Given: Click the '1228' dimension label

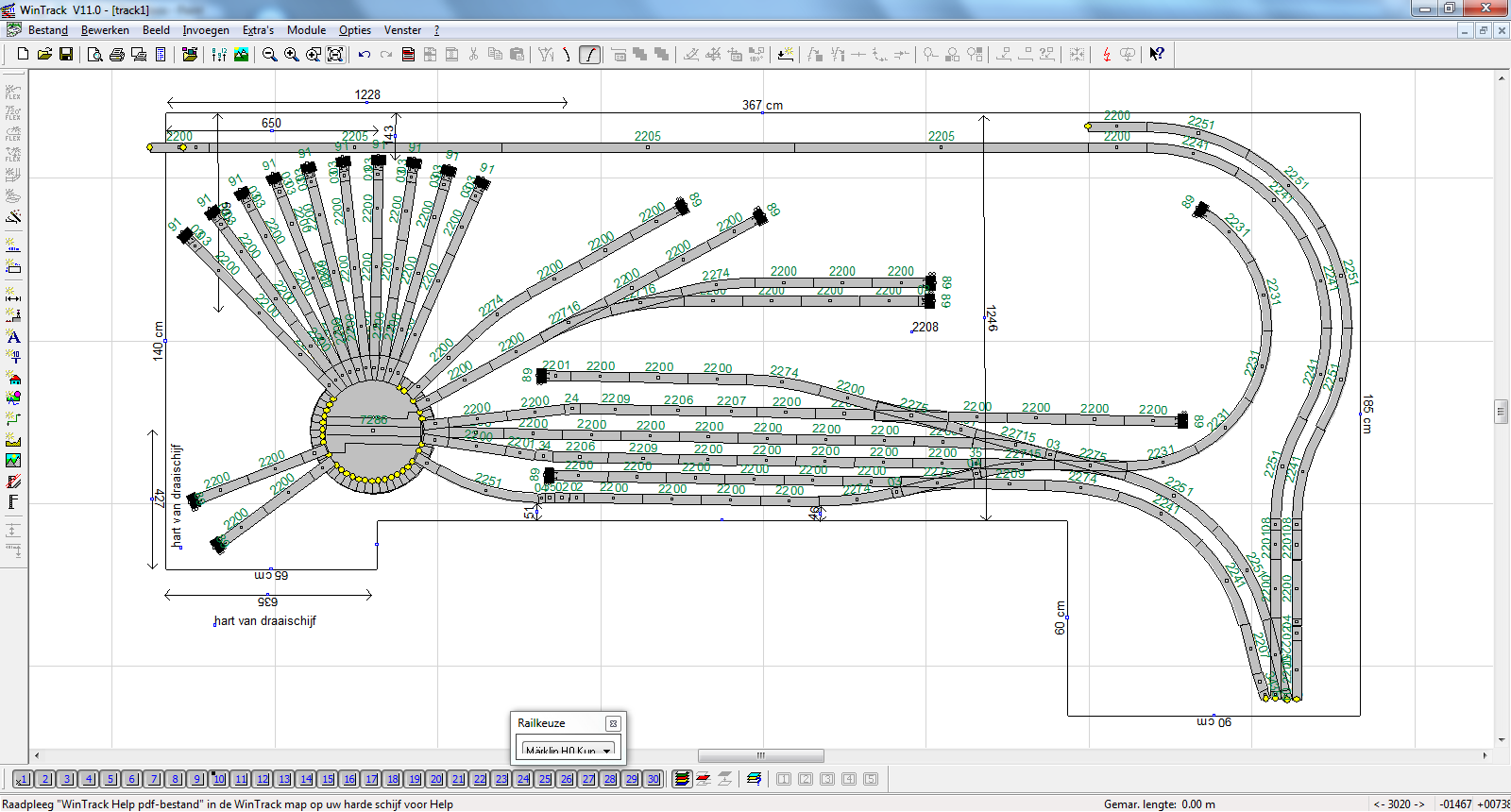Looking at the screenshot, I should click(x=367, y=94).
